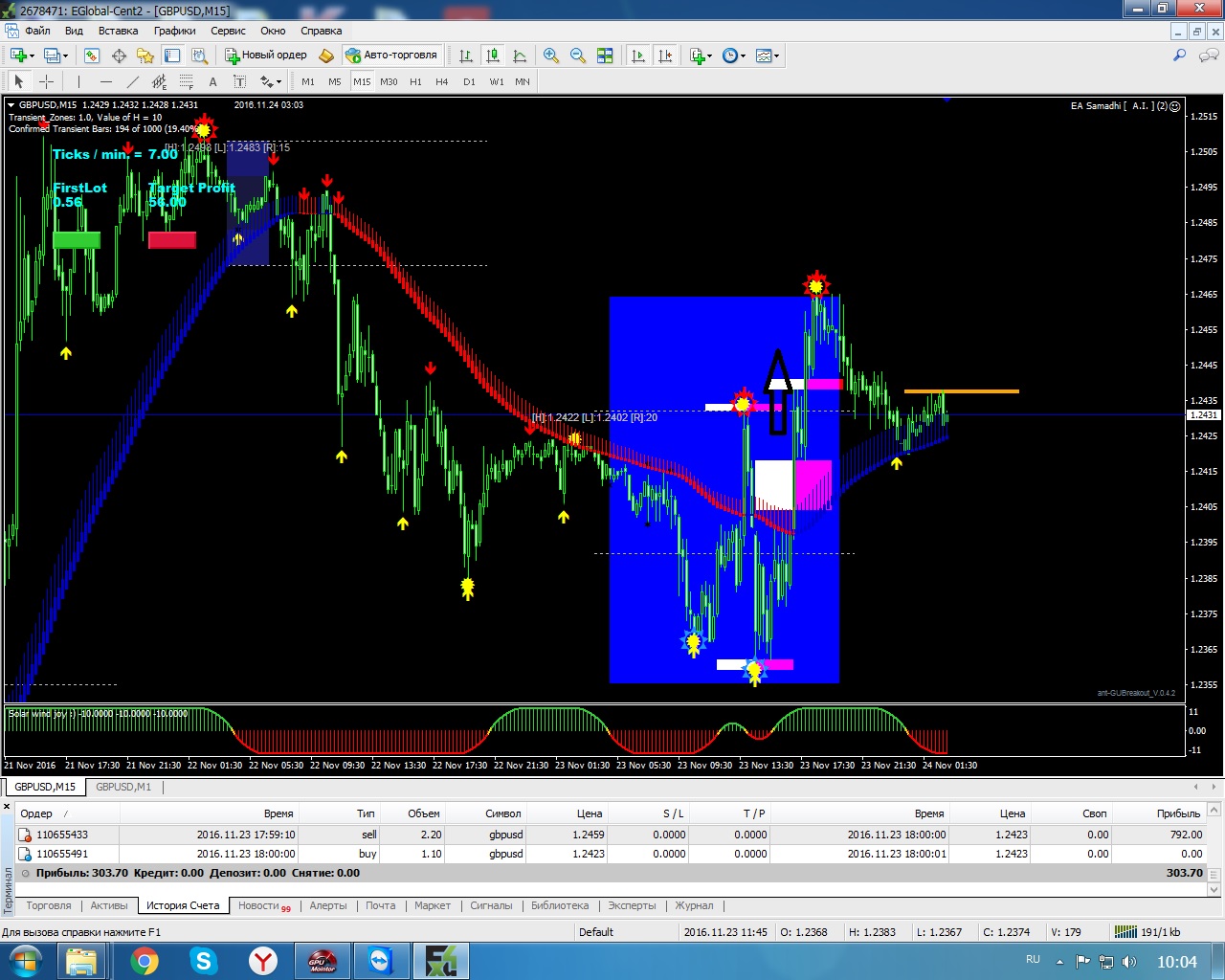The width and height of the screenshot is (1225, 980).
Task: Open the Market Watch window icon
Action: [92, 56]
